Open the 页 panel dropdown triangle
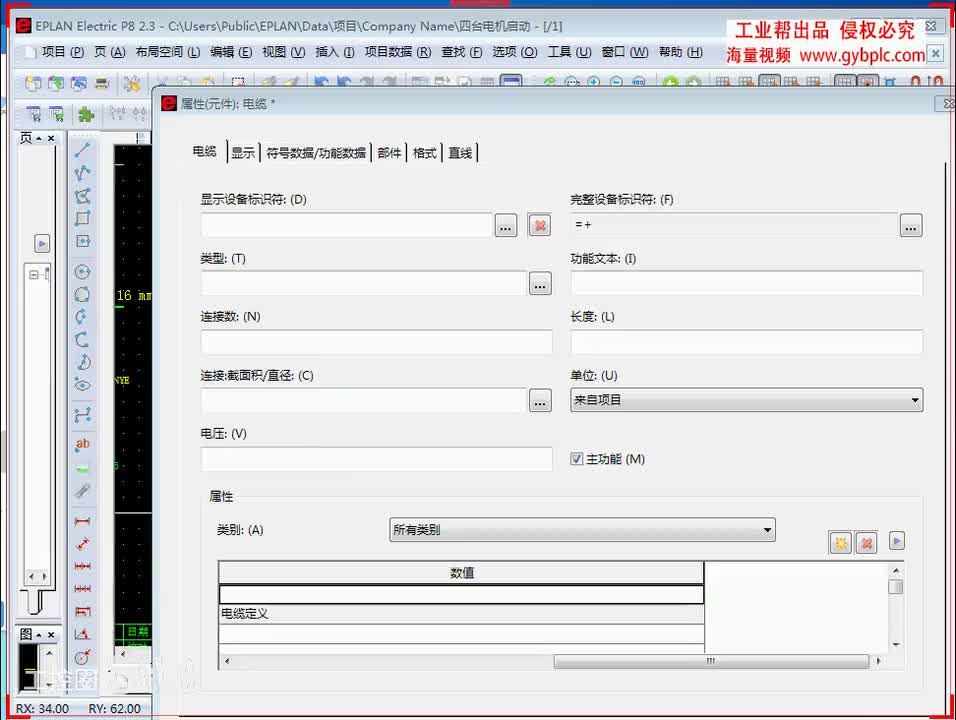This screenshot has height=720, width=956. point(39,139)
